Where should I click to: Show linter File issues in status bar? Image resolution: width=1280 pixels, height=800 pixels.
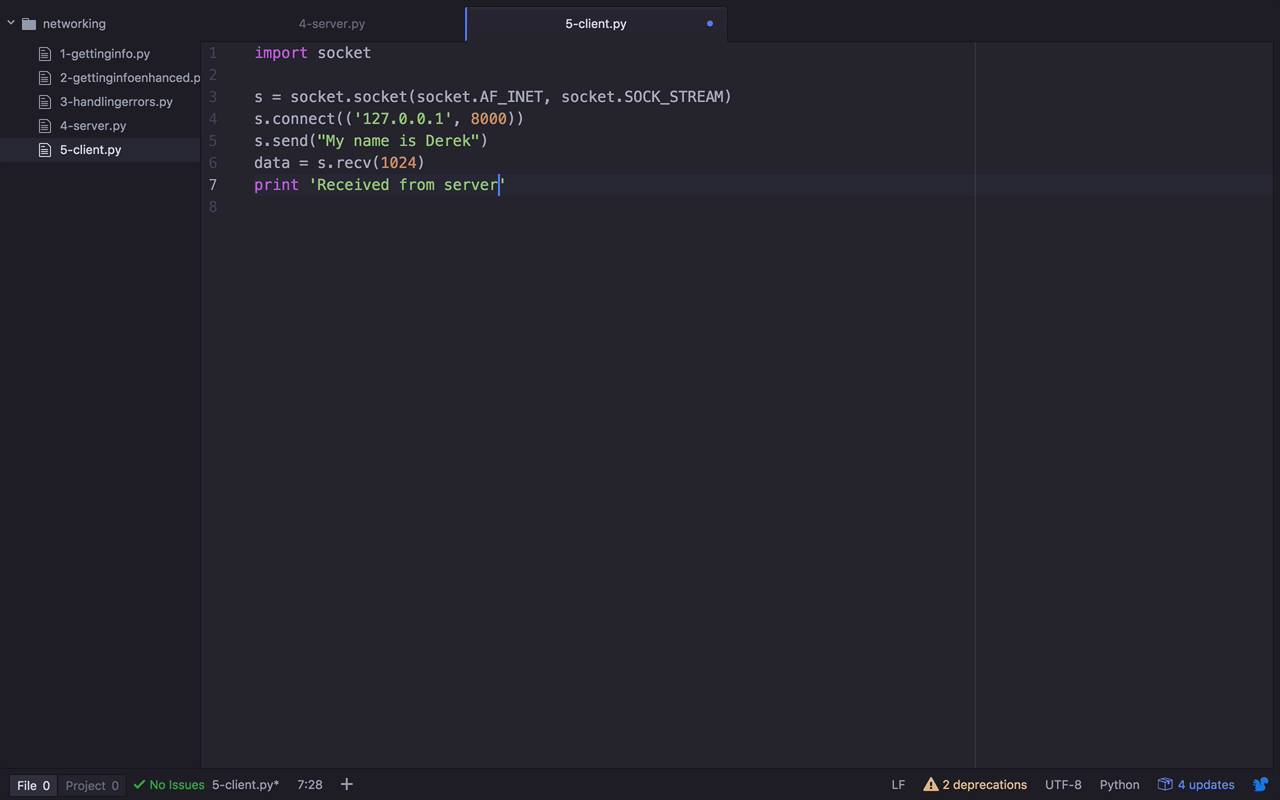[34, 785]
